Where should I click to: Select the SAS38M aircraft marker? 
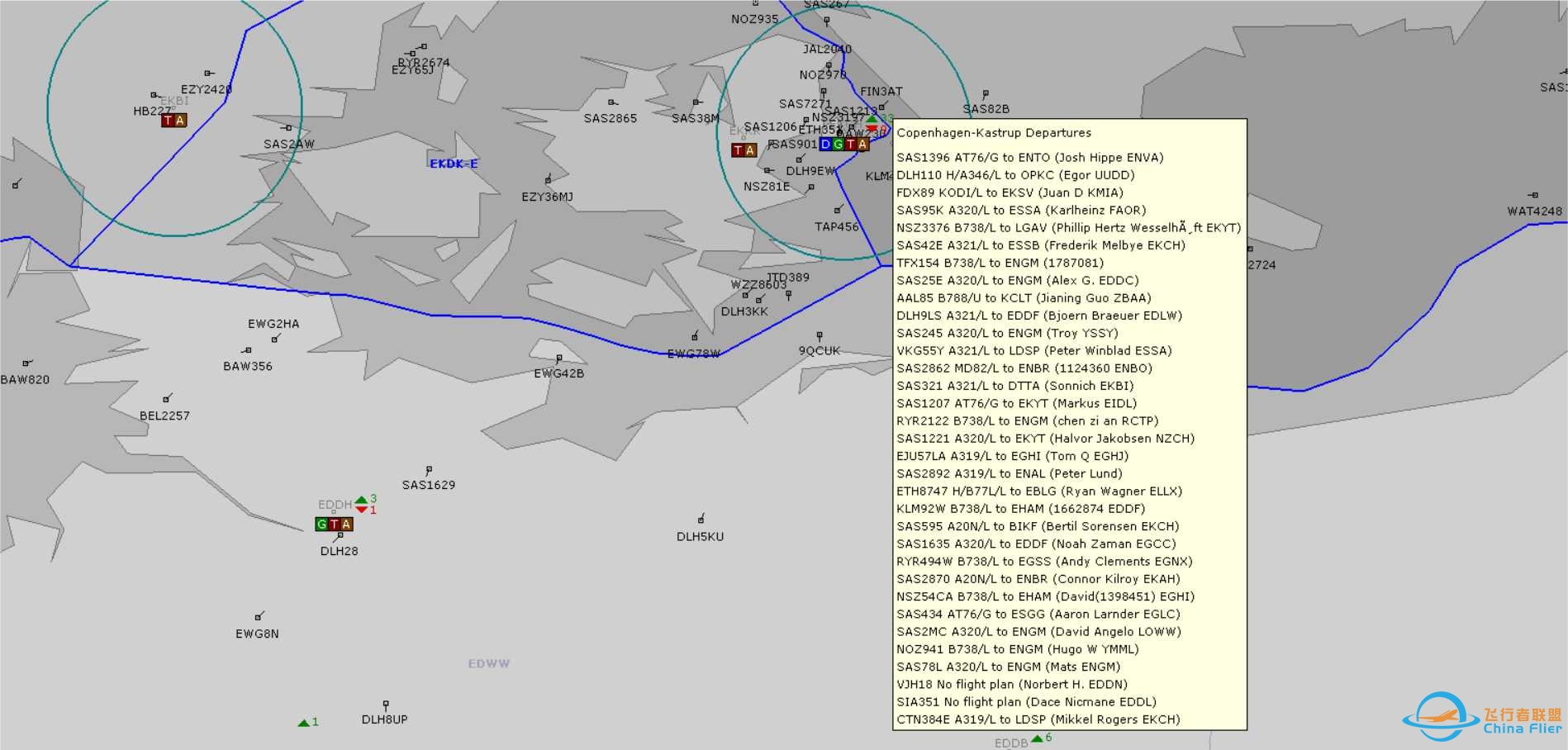(696, 102)
